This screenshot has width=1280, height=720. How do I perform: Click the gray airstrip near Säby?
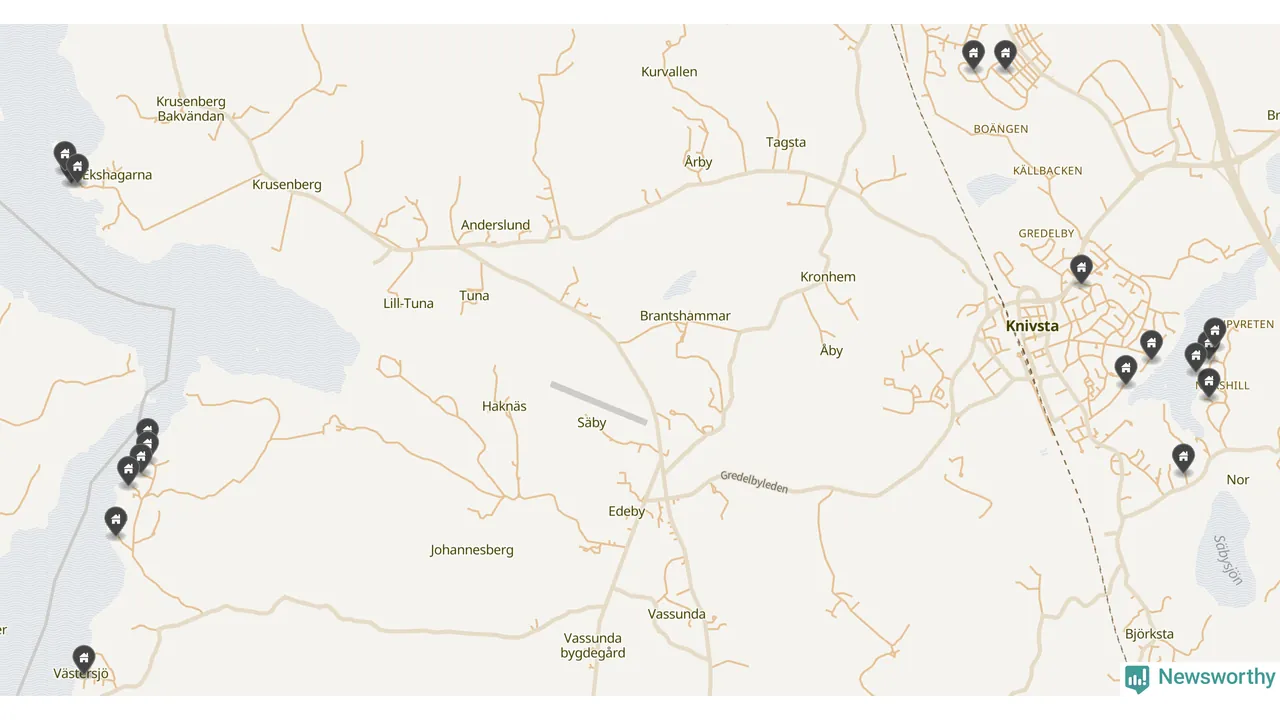tap(599, 403)
